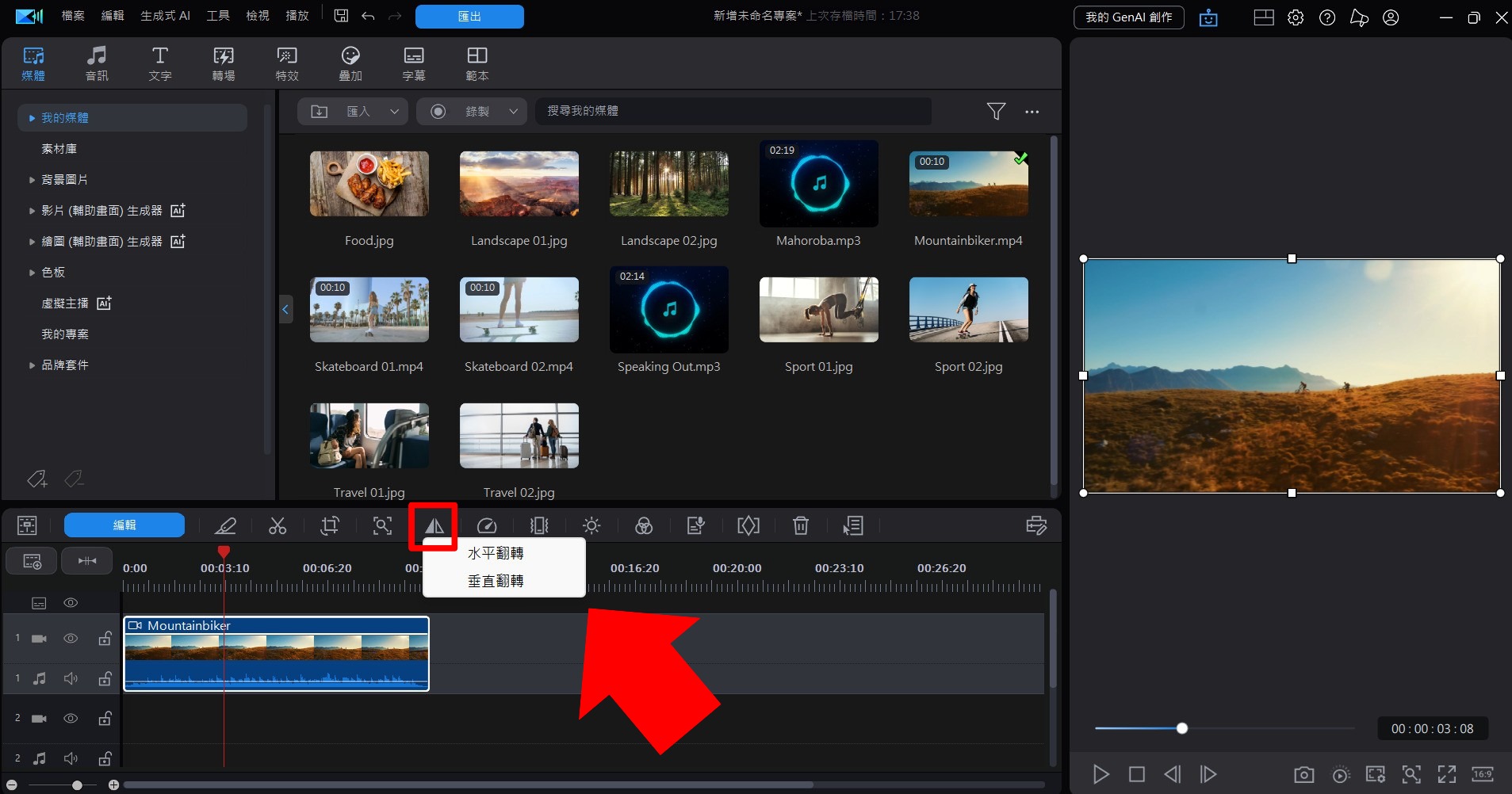Stop the preview playback
The image size is (1512, 794).
click(1137, 774)
